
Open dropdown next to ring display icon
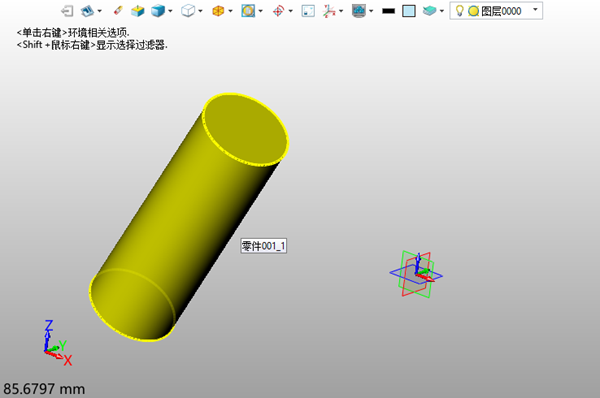261,11
